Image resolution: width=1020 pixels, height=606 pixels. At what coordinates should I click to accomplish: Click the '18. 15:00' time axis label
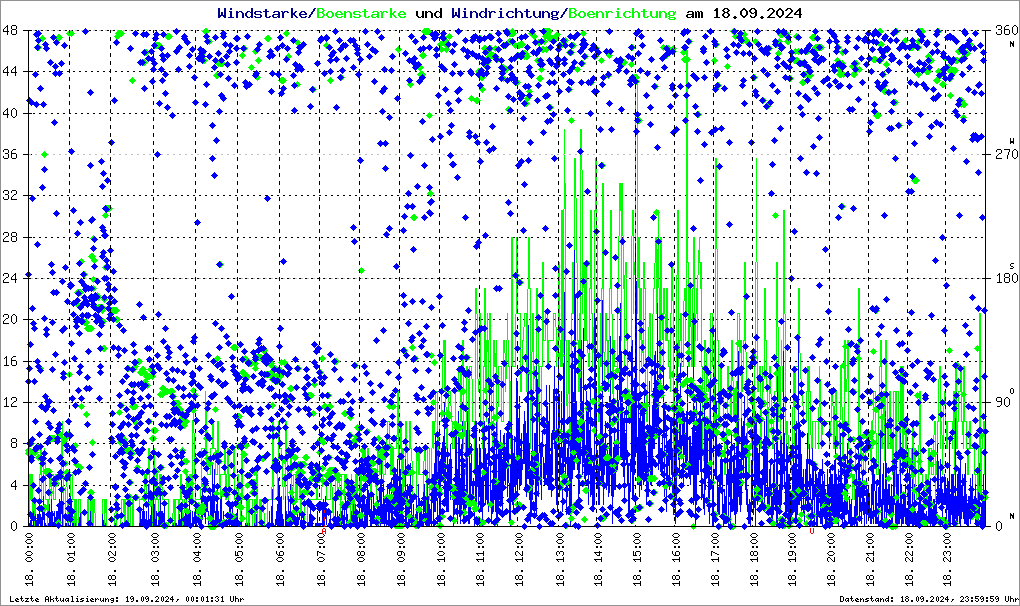tap(637, 559)
